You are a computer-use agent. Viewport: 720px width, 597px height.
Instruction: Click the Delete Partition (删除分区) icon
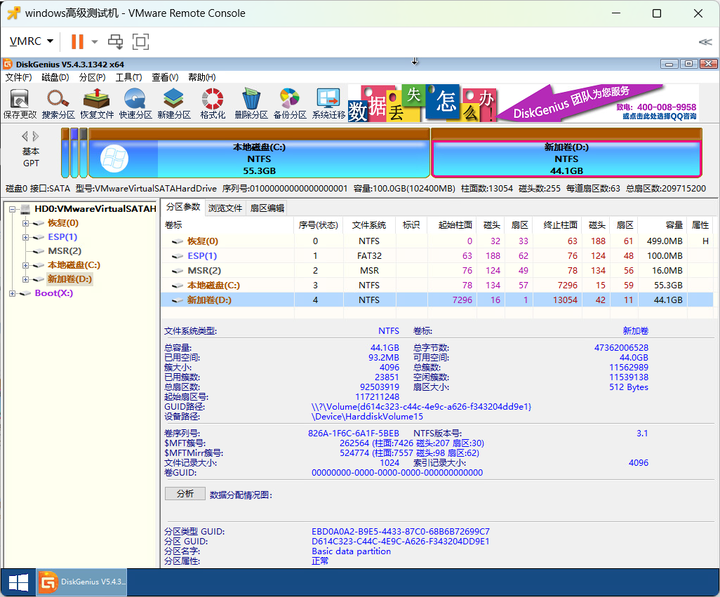click(251, 104)
